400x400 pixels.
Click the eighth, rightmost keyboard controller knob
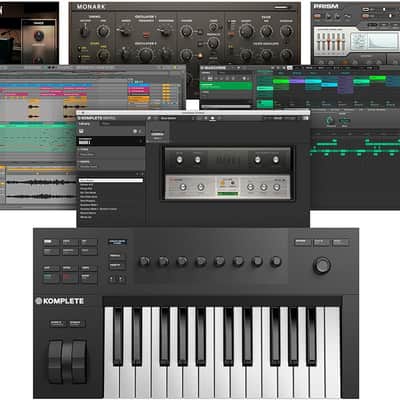pyautogui.click(x=276, y=262)
